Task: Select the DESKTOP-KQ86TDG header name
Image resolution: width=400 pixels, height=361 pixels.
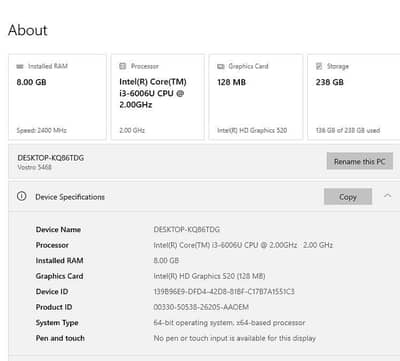Action: pyautogui.click(x=51, y=158)
